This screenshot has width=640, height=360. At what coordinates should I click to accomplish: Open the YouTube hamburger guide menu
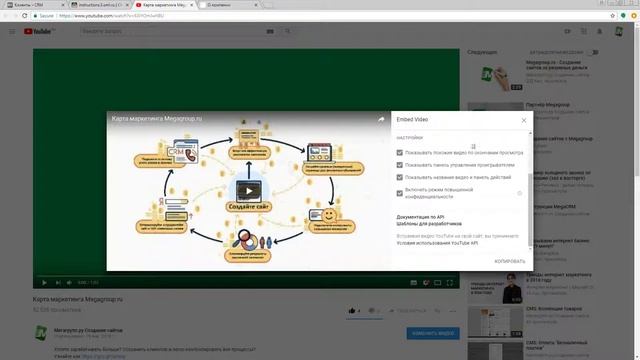[12, 31]
